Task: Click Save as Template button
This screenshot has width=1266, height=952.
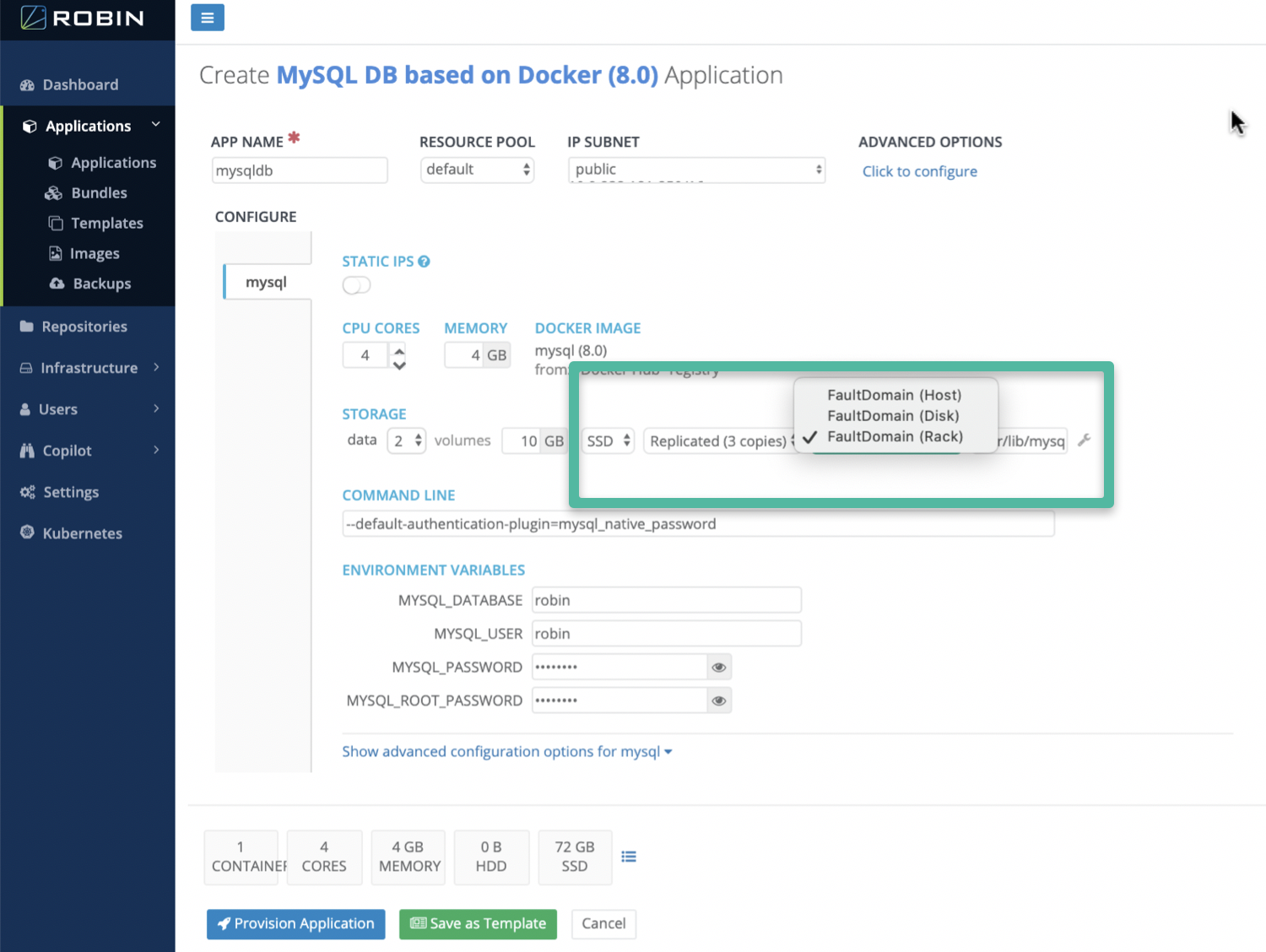Action: point(478,924)
